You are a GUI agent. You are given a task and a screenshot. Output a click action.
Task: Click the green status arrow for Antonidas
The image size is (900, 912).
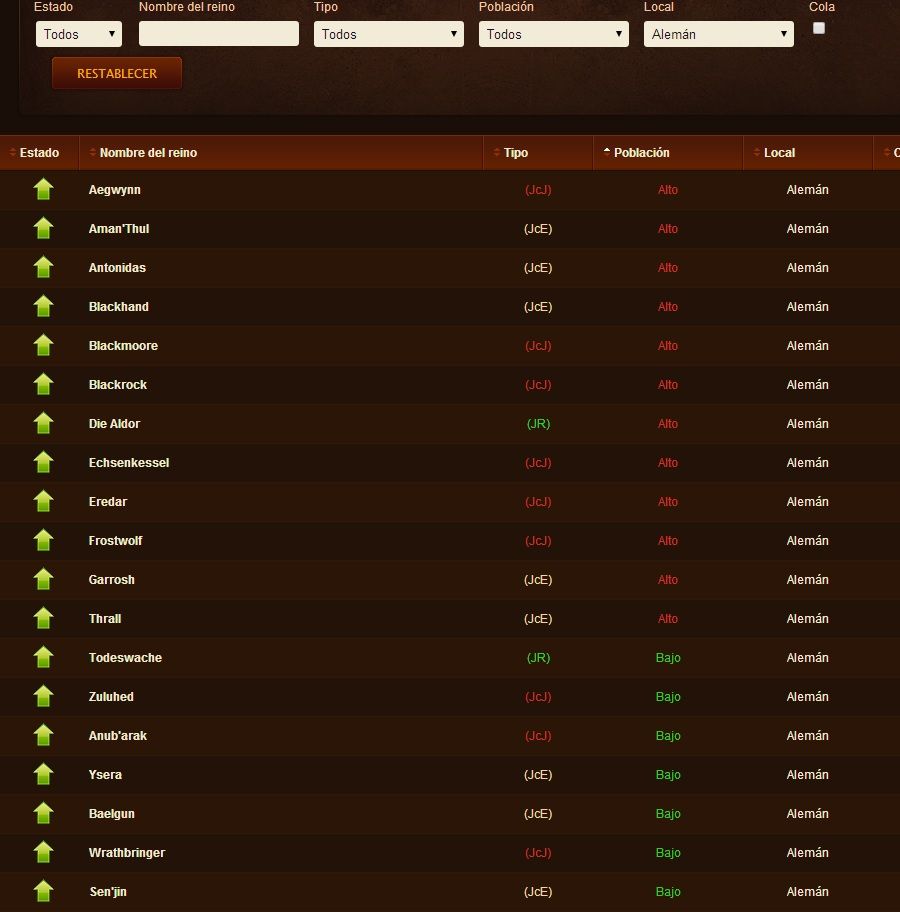(x=44, y=268)
